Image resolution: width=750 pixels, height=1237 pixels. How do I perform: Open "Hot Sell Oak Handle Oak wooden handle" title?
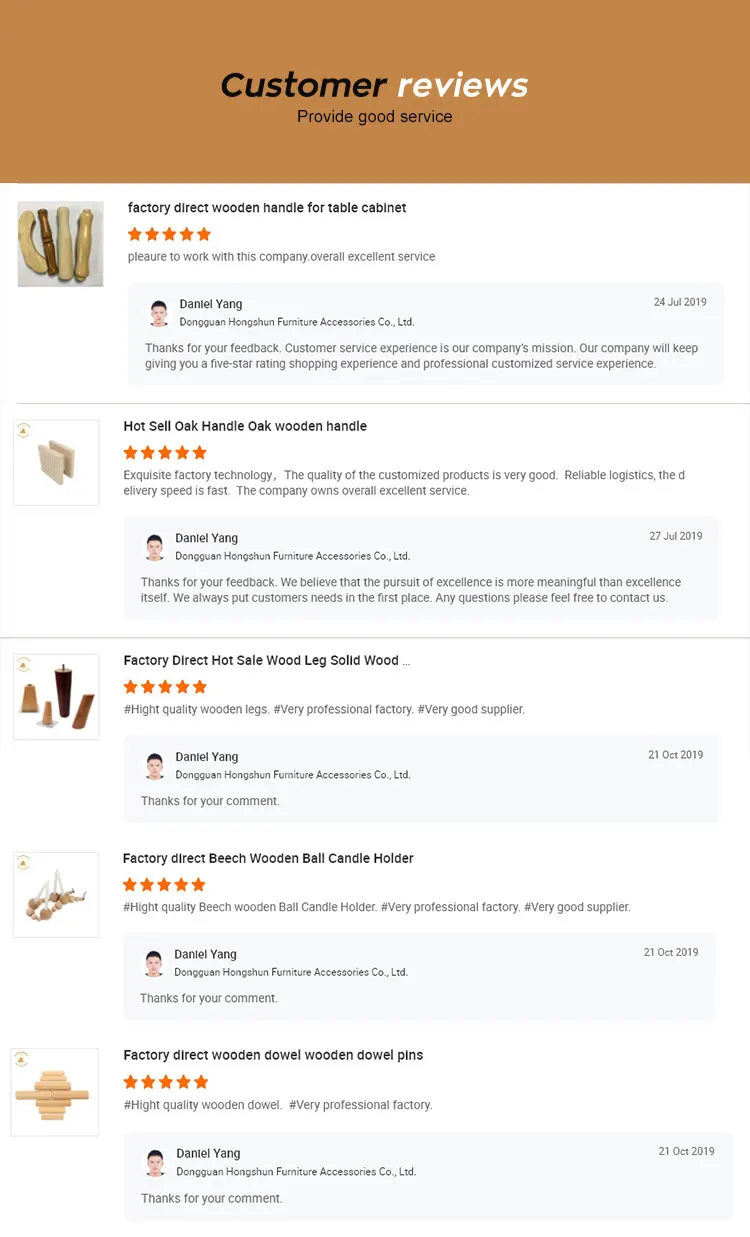click(245, 426)
